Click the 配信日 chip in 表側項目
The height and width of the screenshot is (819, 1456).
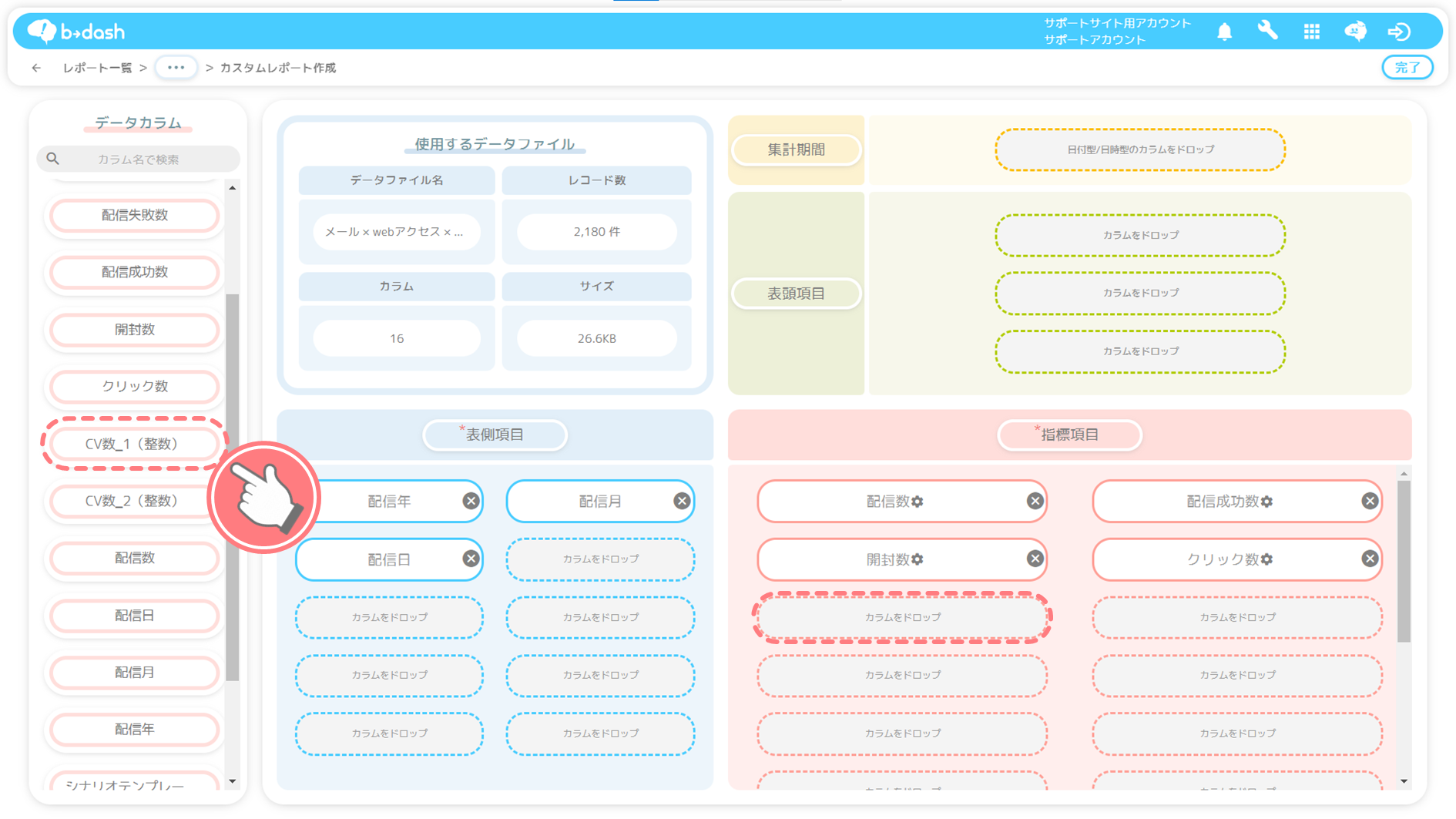pyautogui.click(x=389, y=559)
